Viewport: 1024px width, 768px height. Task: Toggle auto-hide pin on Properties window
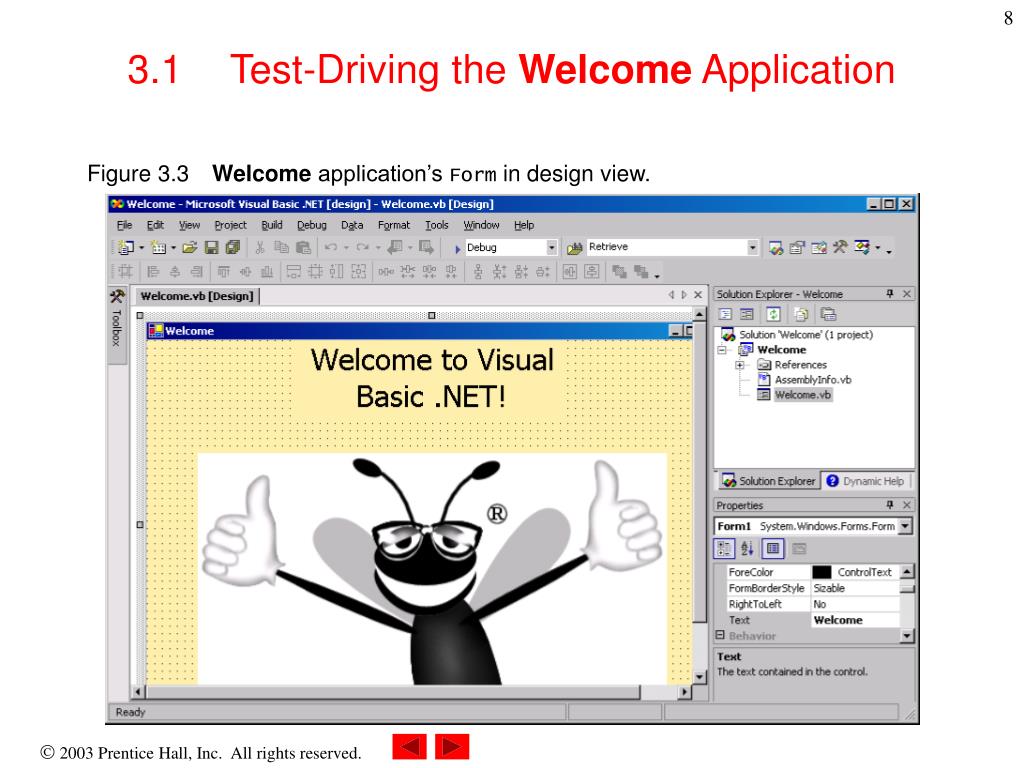pos(889,505)
